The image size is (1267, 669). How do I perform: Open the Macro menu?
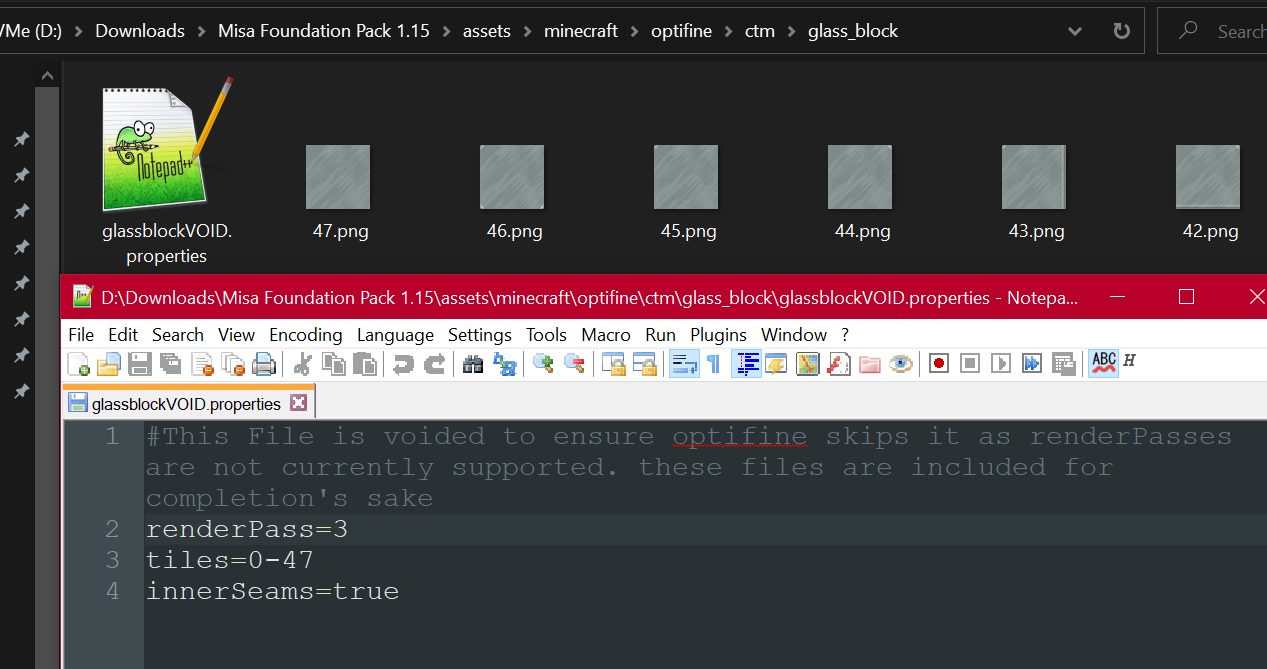coord(605,334)
